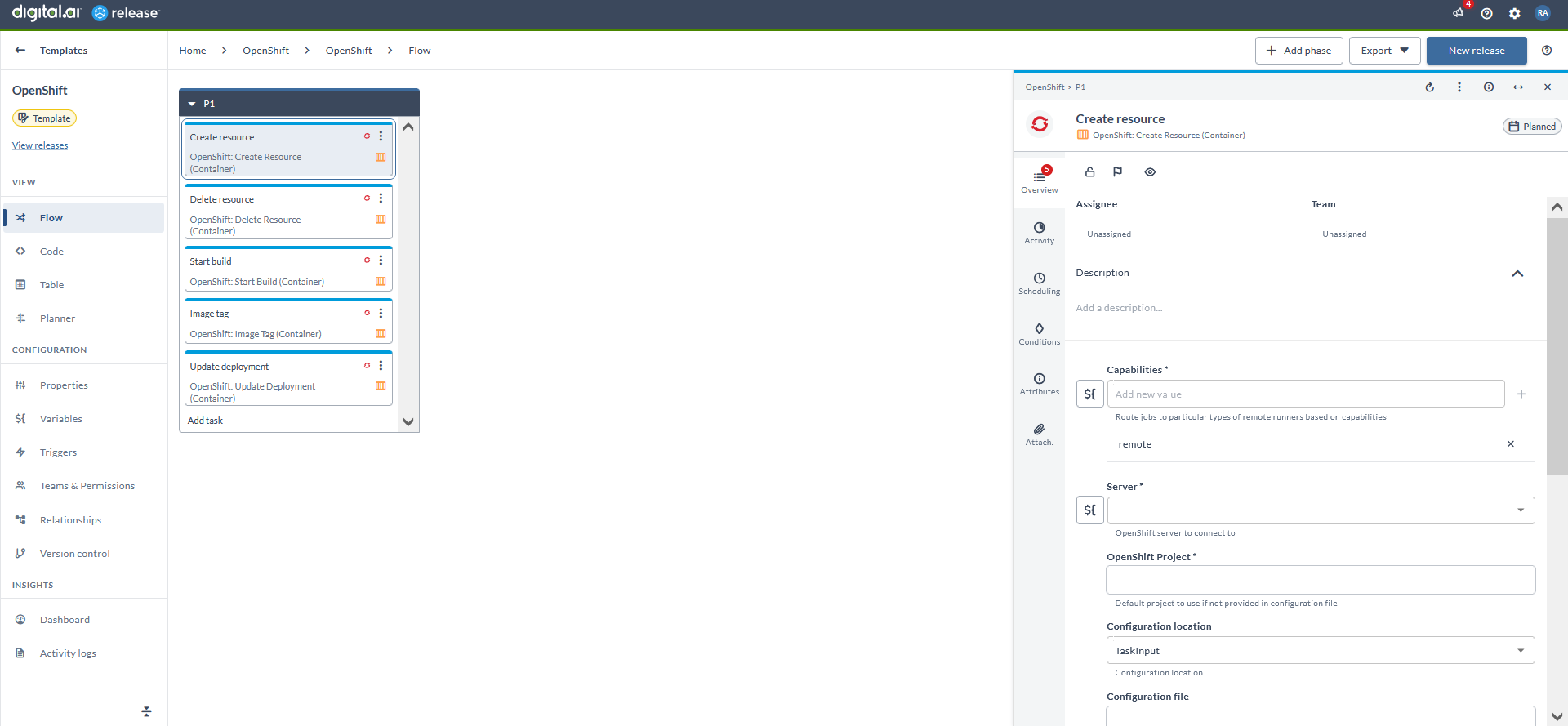Open first OpenShift breadcrumb link
Image resolution: width=1568 pixels, height=726 pixels.
(265, 51)
